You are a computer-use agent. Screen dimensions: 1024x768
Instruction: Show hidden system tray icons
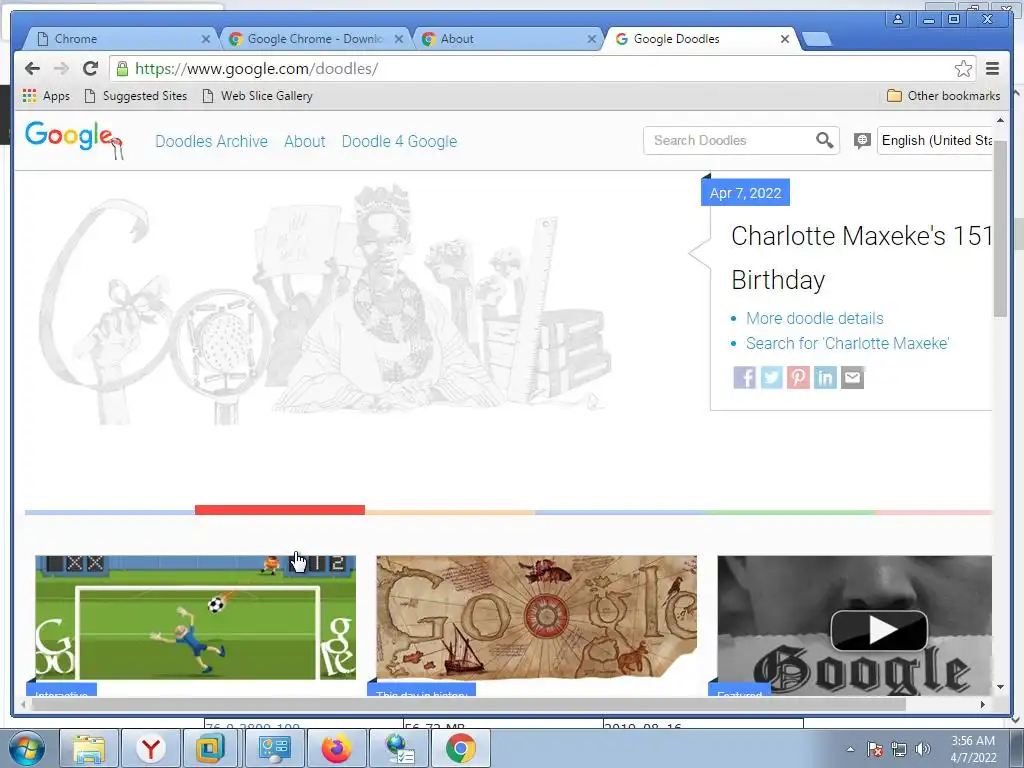click(x=850, y=749)
